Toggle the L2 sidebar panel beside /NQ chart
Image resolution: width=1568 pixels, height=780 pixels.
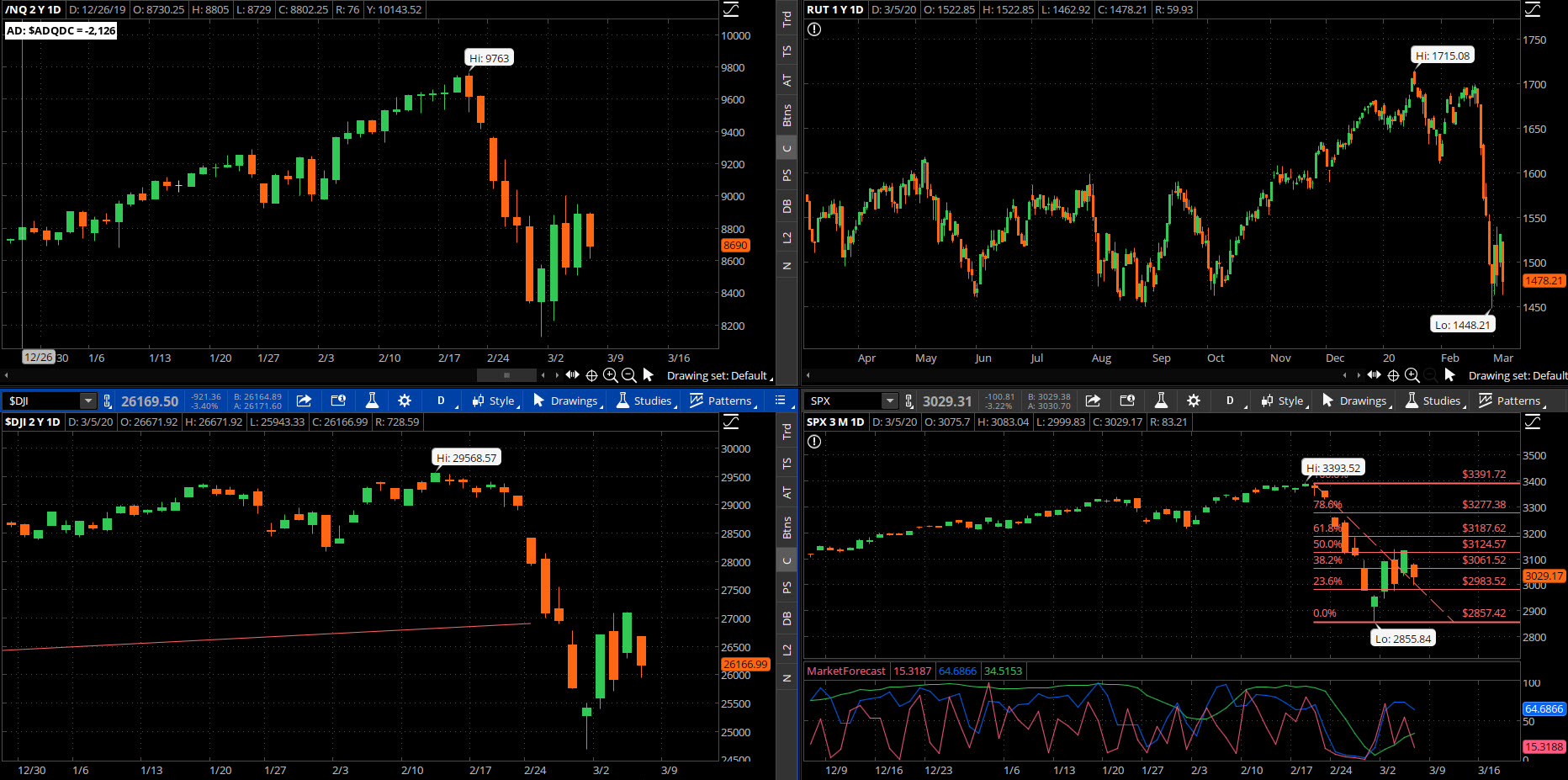tap(787, 237)
